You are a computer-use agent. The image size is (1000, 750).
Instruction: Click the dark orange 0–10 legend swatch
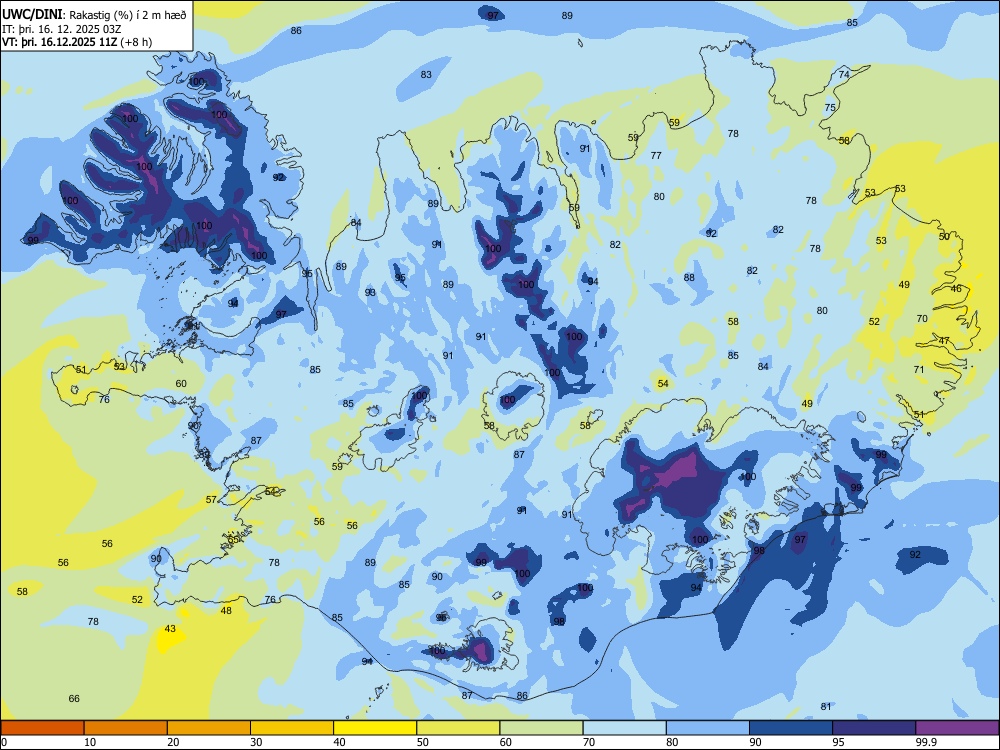42,728
